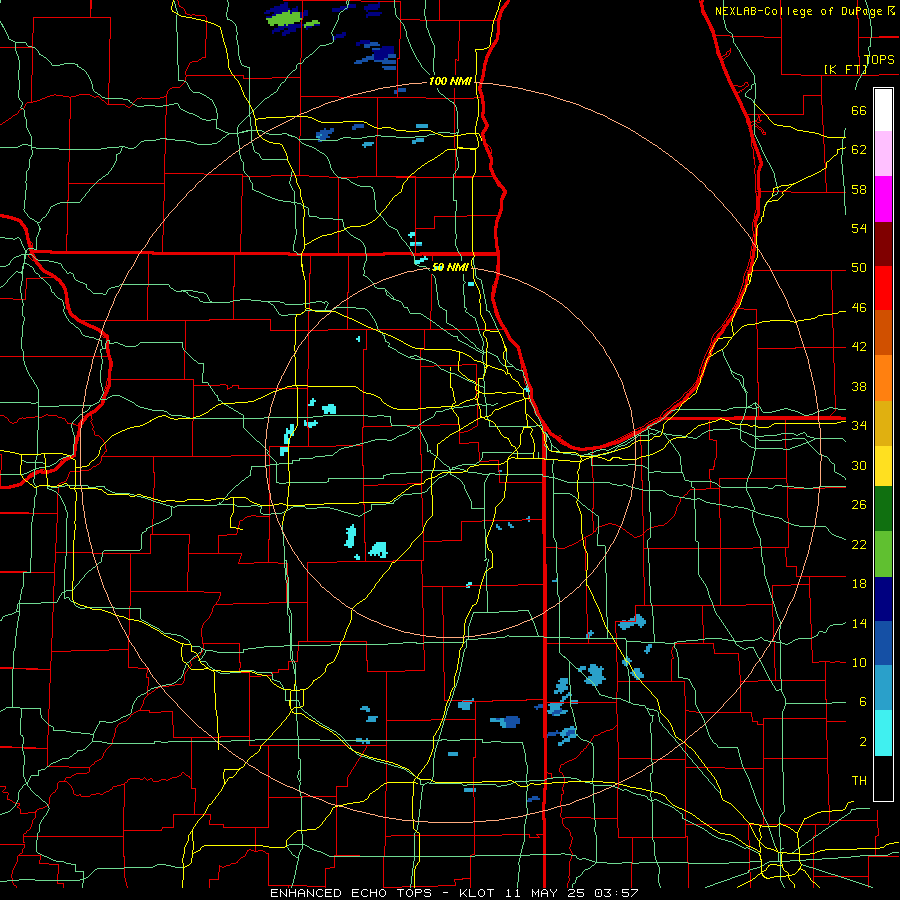Image resolution: width=900 pixels, height=900 pixels.
Task: Click the 42 value on the legend scale
Action: (x=859, y=347)
